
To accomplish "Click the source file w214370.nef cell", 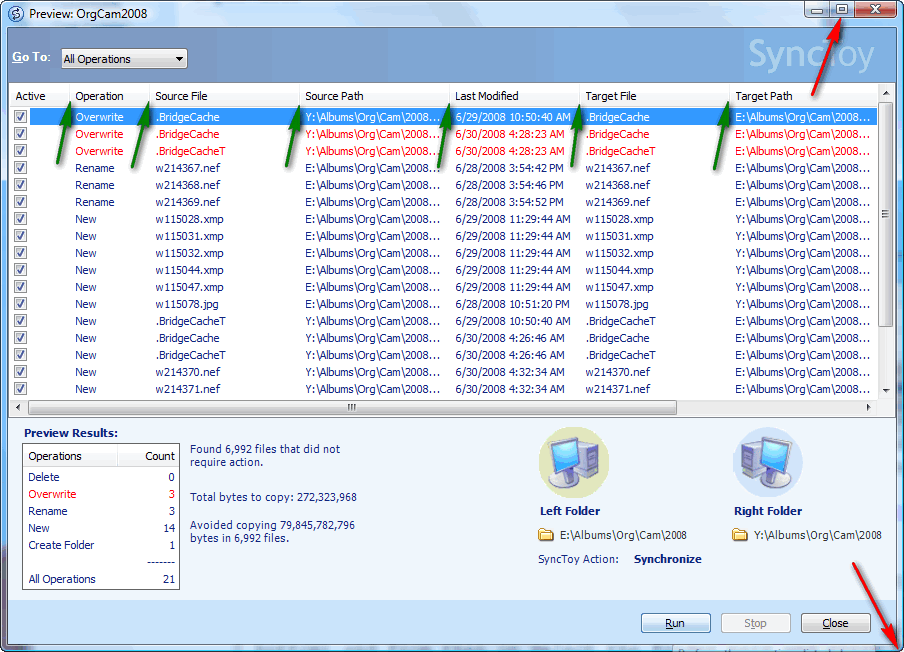I will coord(188,372).
